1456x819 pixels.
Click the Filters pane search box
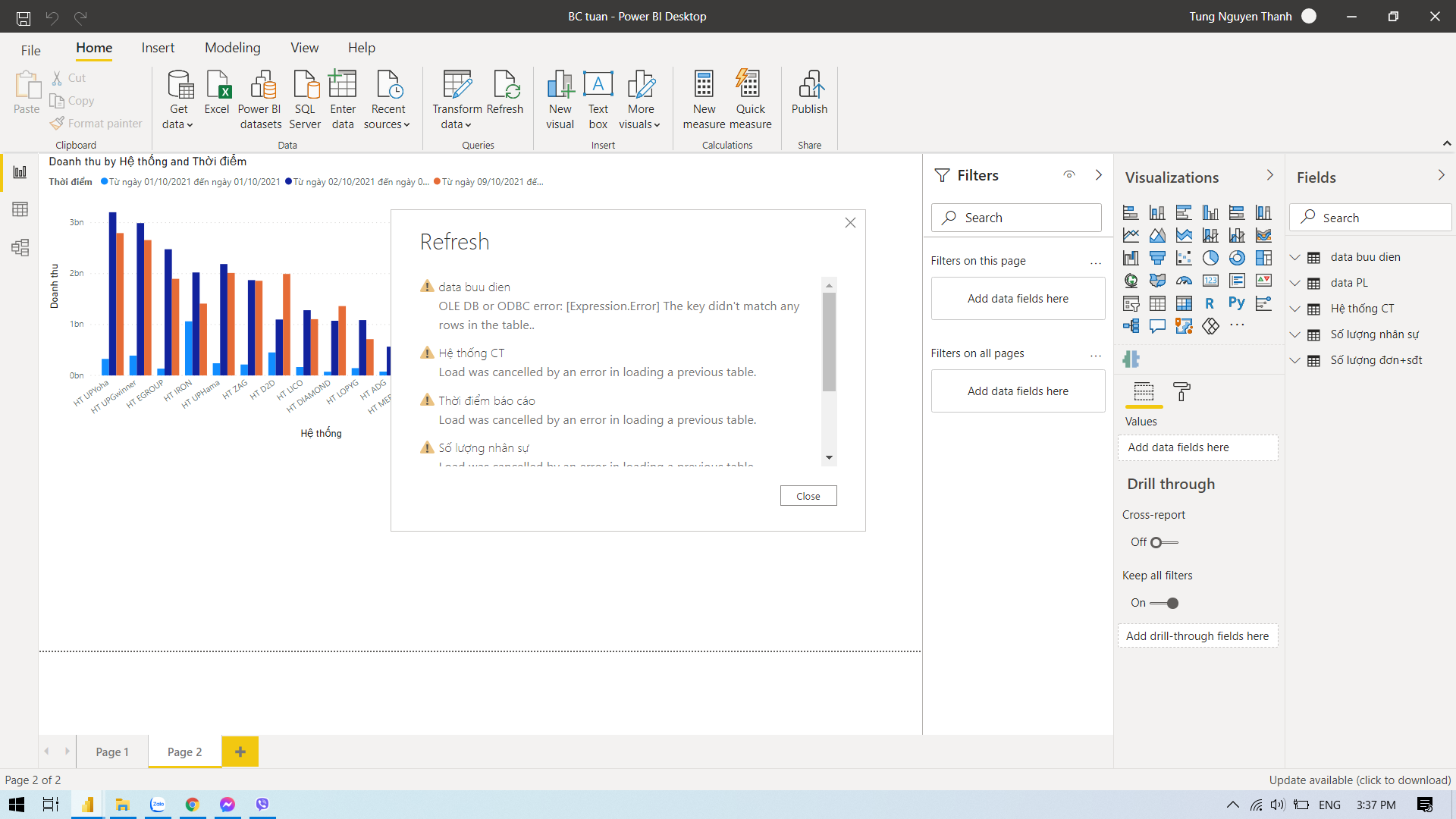pyautogui.click(x=1016, y=218)
